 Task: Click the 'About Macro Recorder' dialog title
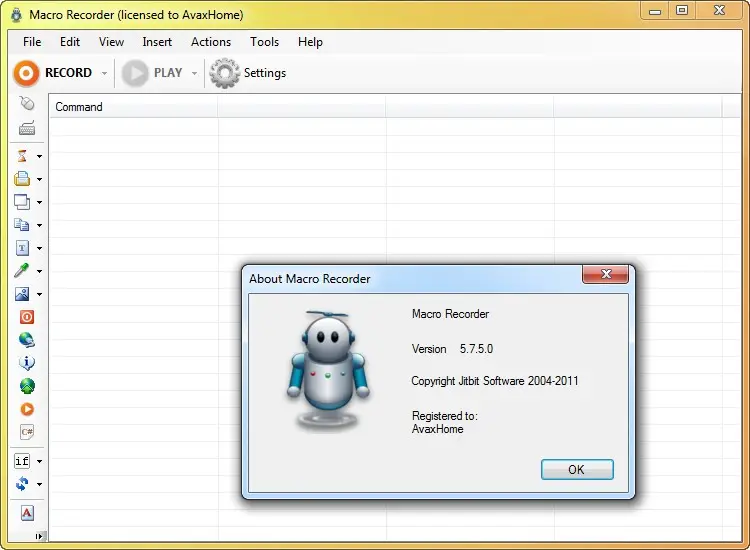tap(309, 279)
